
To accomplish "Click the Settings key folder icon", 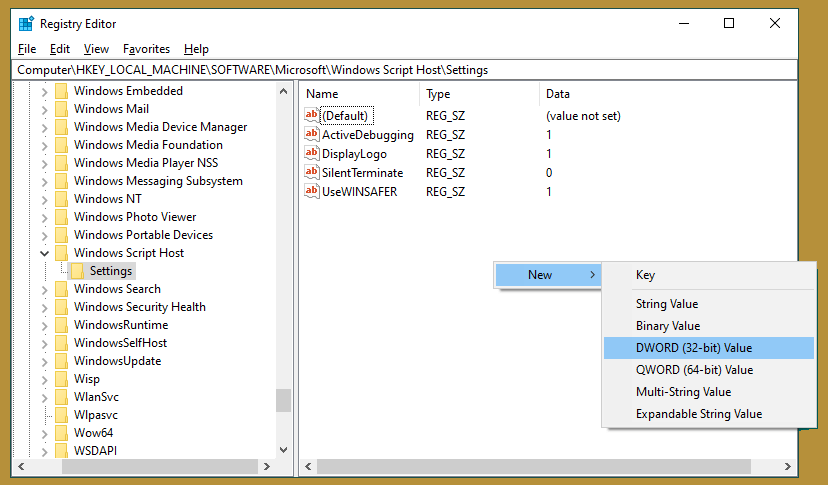I will [78, 271].
